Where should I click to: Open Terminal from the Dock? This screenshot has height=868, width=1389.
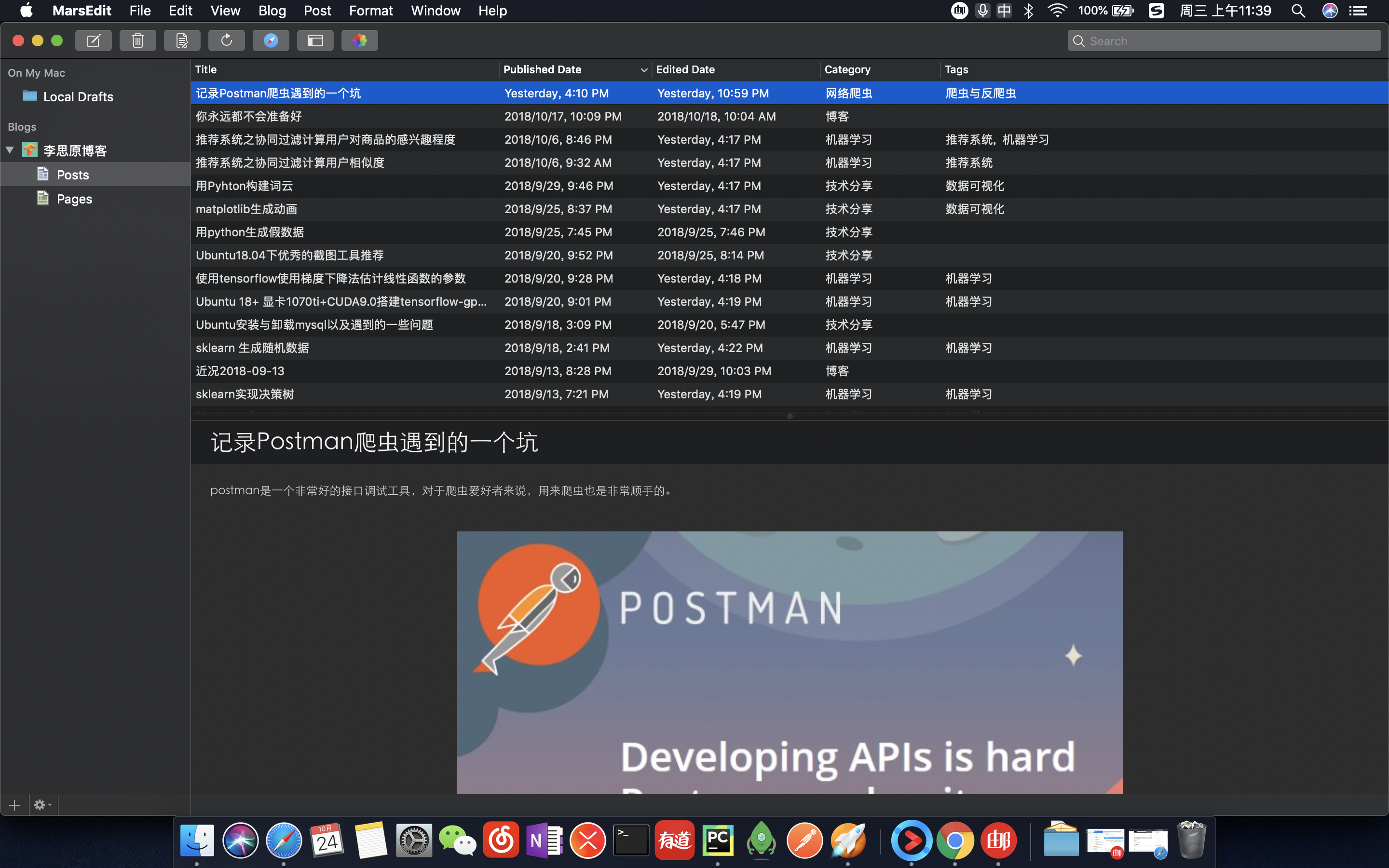(631, 841)
